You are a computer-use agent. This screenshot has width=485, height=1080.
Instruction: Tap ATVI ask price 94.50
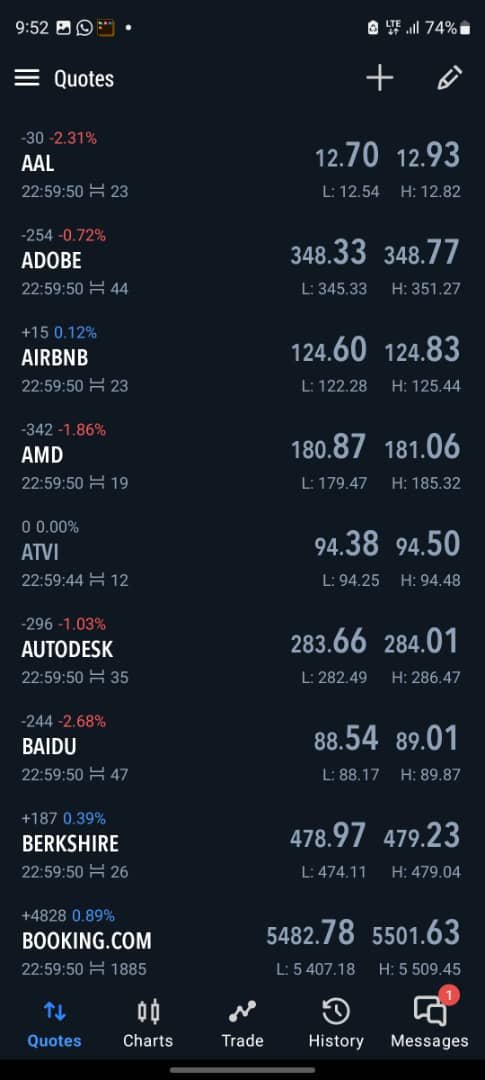click(x=428, y=545)
